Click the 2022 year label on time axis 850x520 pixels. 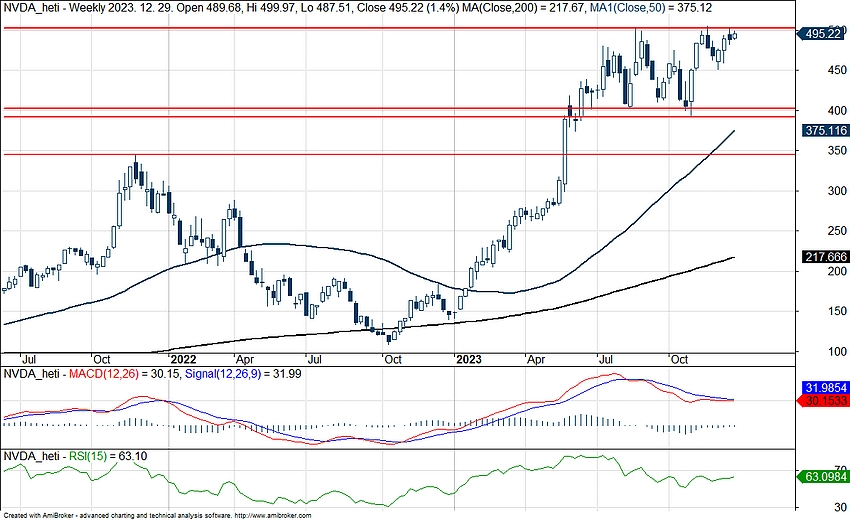click(183, 359)
